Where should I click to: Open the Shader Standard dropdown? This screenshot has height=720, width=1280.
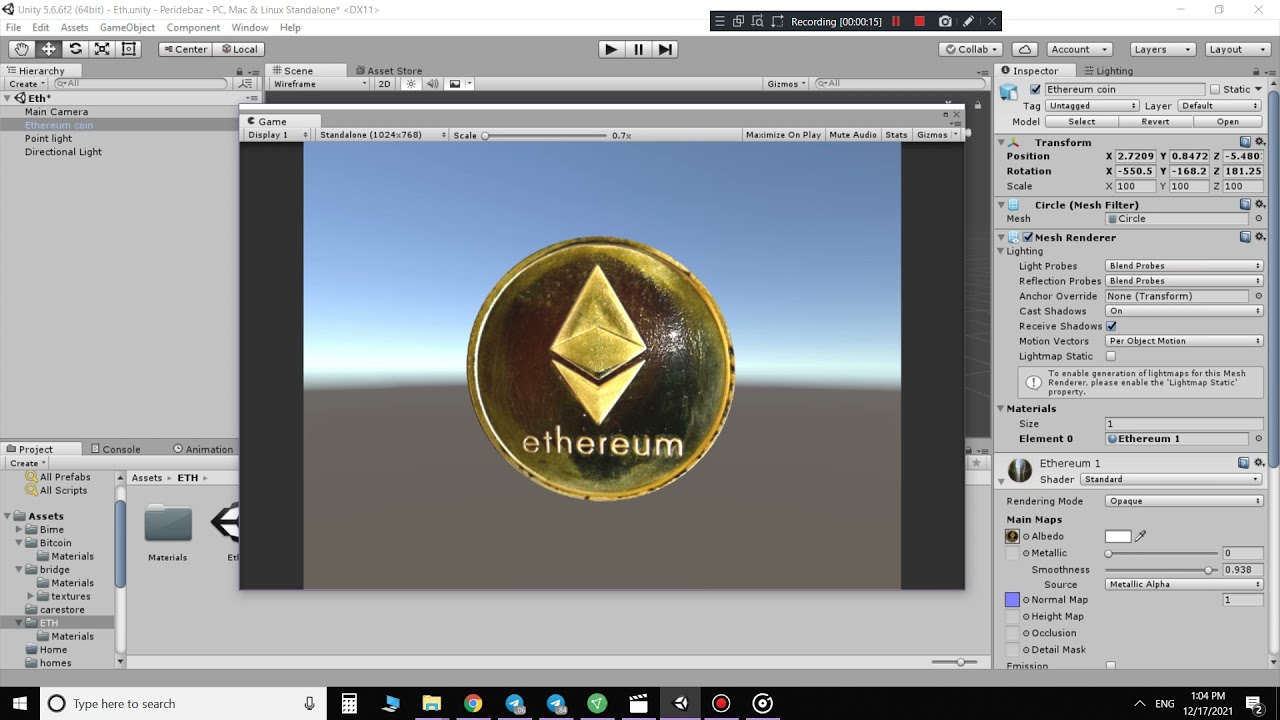click(1172, 479)
